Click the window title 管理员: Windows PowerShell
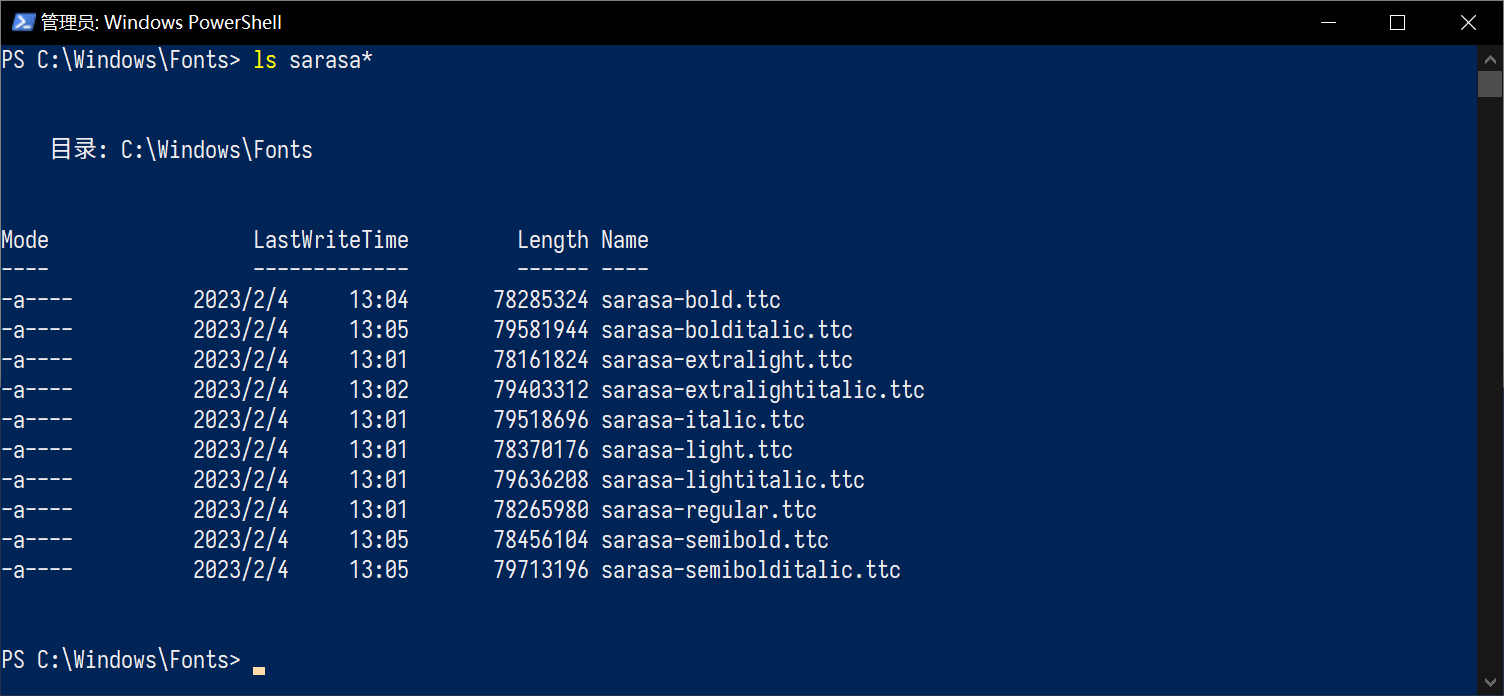This screenshot has height=696, width=1504. [160, 21]
